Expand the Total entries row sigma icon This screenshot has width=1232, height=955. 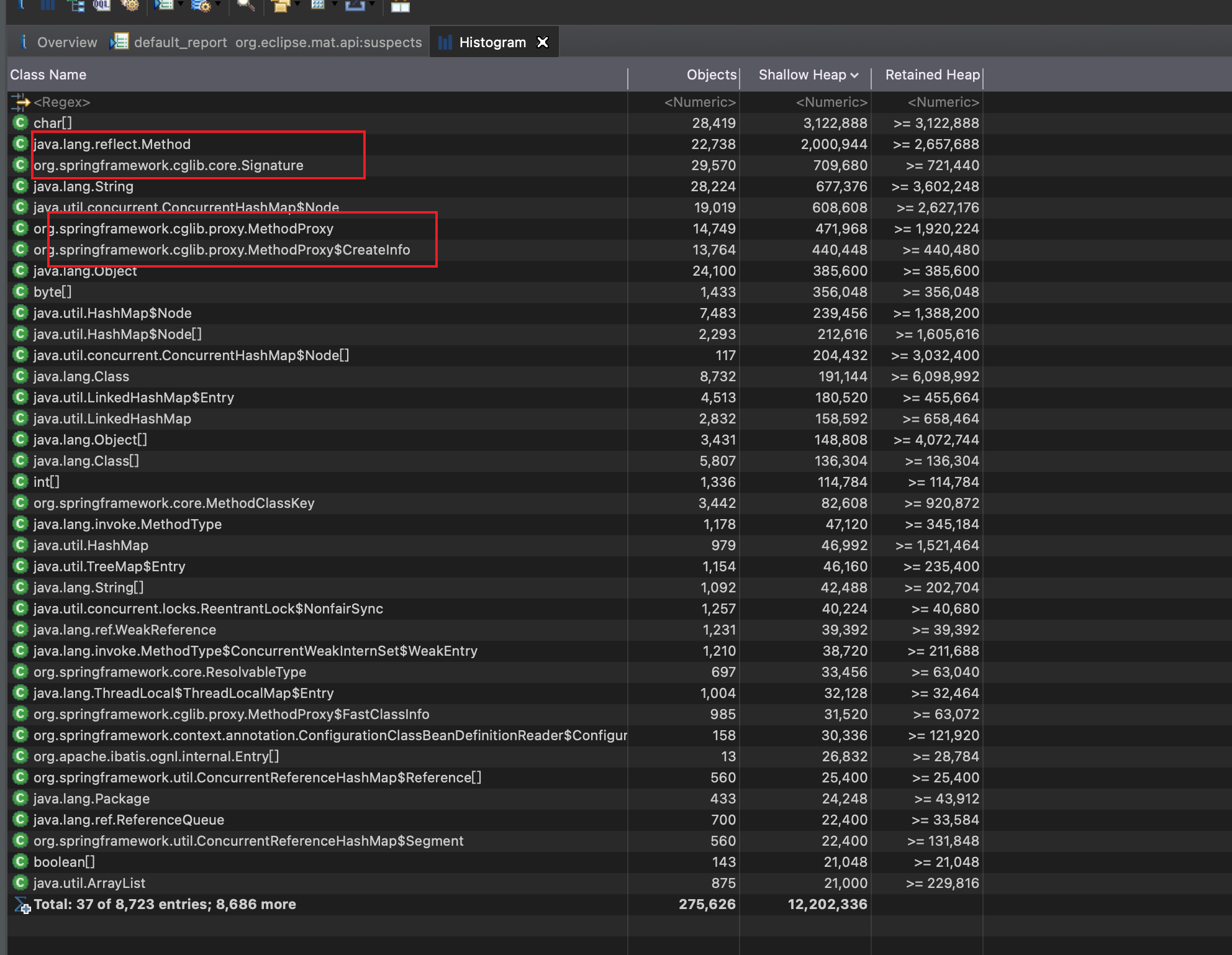(22, 905)
